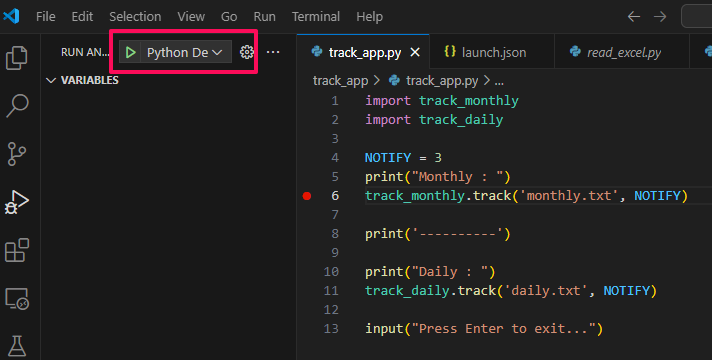Go forward with the right arrow
The height and width of the screenshot is (360, 712).
click(660, 17)
